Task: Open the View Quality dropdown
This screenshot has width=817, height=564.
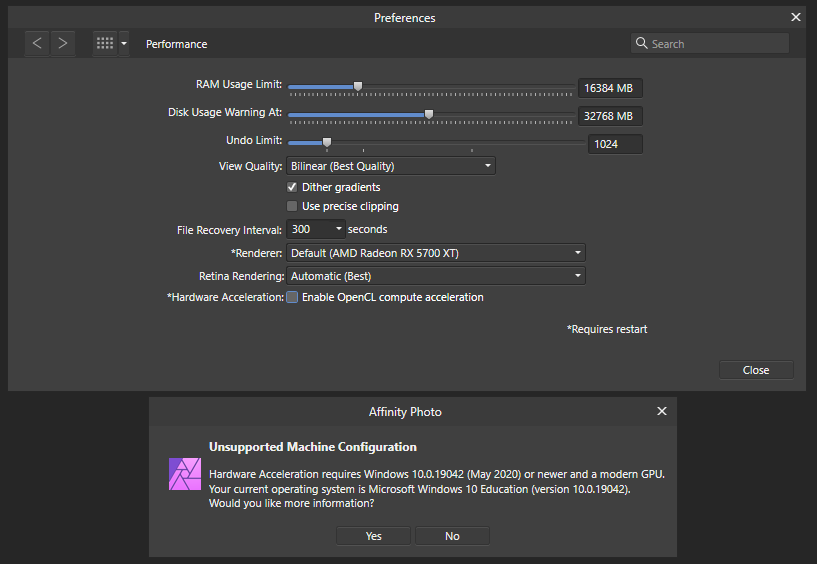Action: [391, 166]
